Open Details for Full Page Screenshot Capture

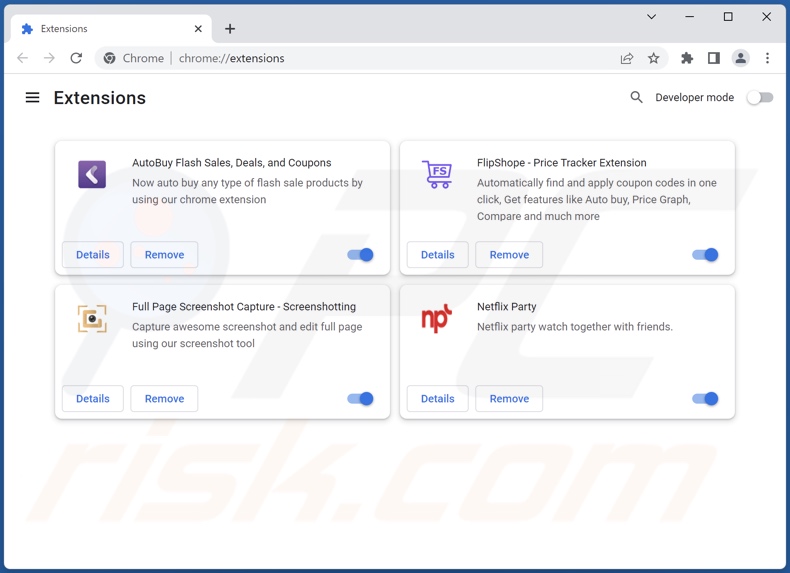point(93,399)
